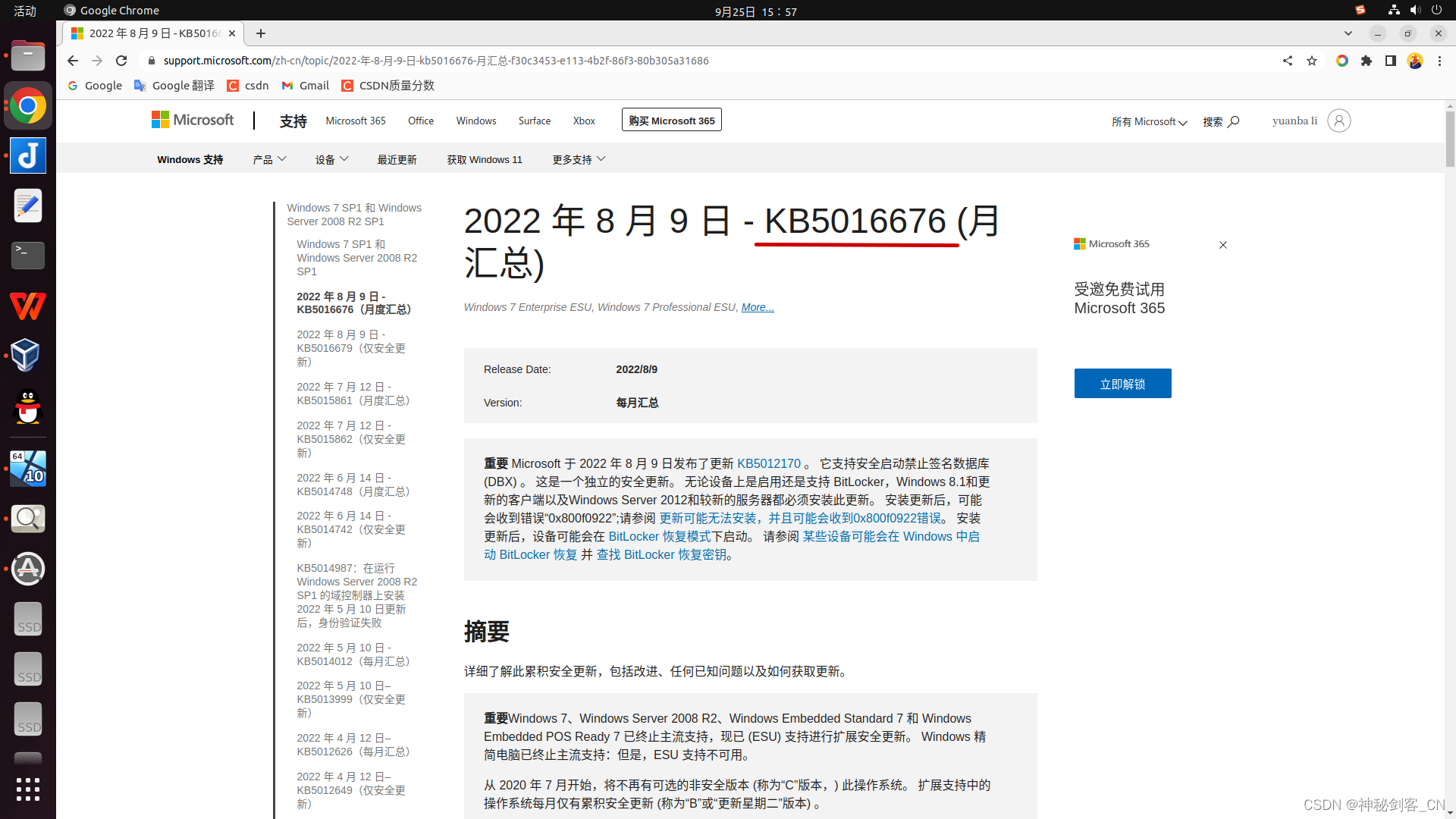1456x819 pixels.
Task: Expand the 设备 dropdown menu
Action: point(332,159)
